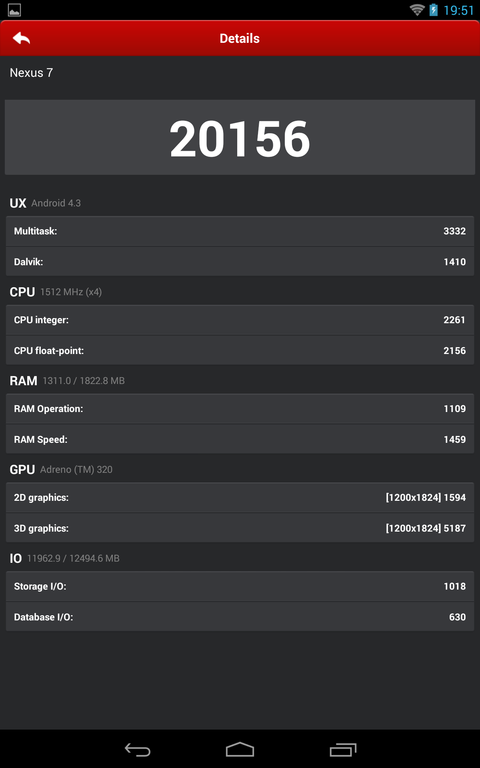Tap the screenshot notification icon in status bar
The image size is (480, 768).
[x=14, y=10]
